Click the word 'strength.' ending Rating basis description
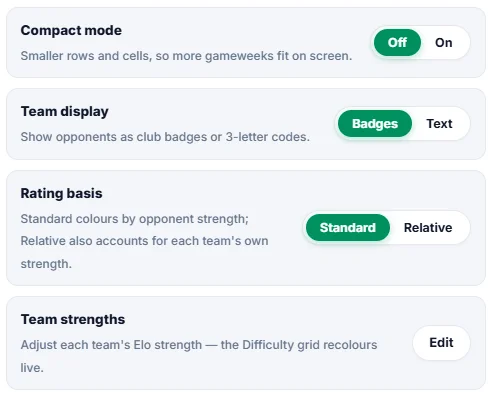The width and height of the screenshot is (501, 396). pyautogui.click(x=46, y=264)
